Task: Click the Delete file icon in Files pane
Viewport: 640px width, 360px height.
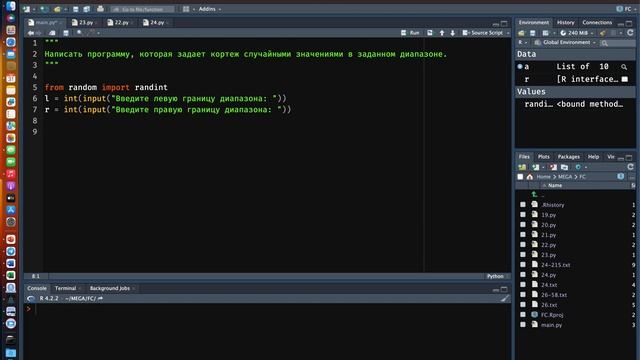Action: click(x=553, y=167)
